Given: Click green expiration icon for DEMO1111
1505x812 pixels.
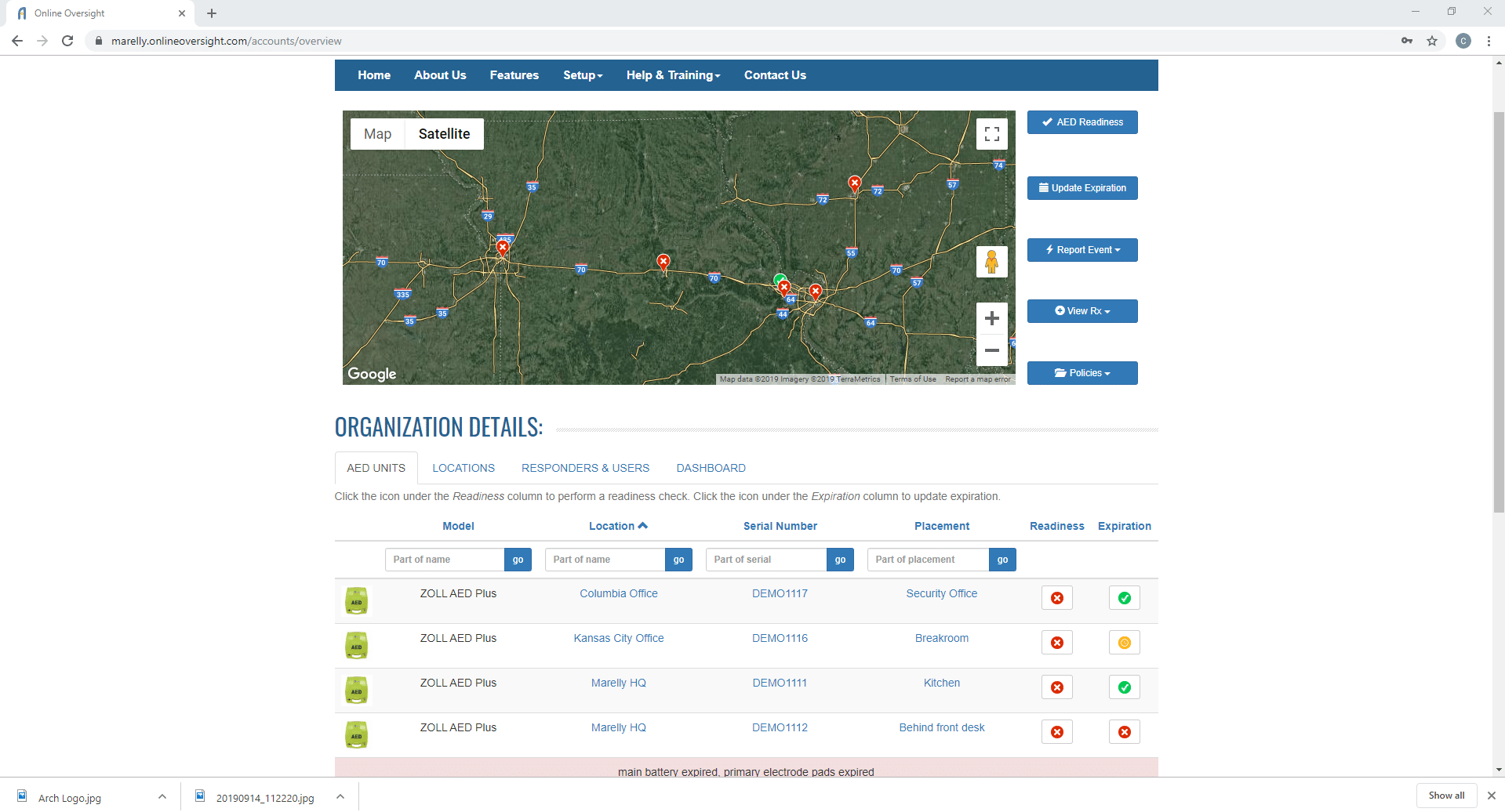Looking at the screenshot, I should tap(1124, 687).
